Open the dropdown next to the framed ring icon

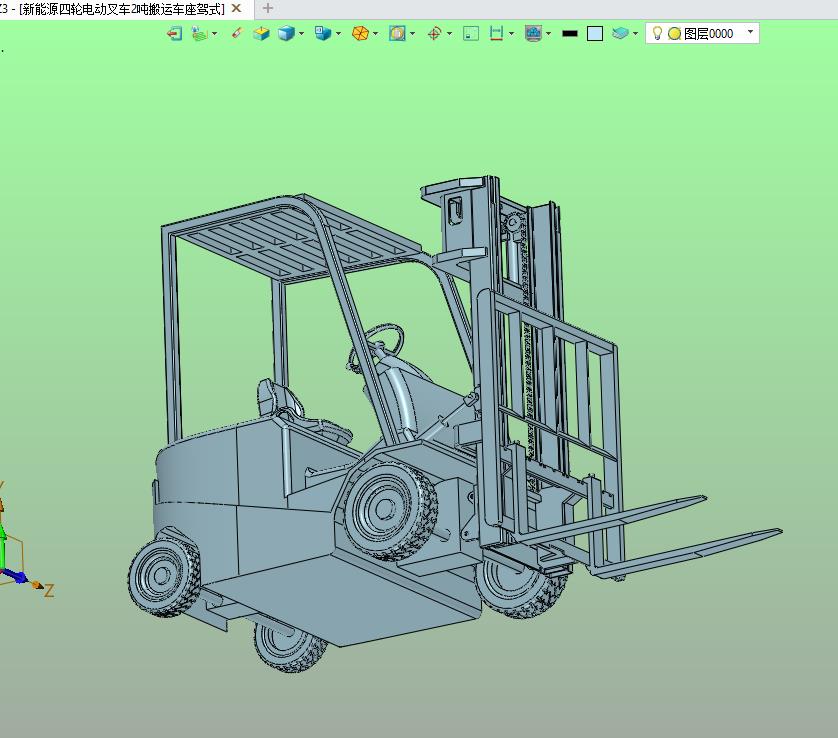click(413, 34)
